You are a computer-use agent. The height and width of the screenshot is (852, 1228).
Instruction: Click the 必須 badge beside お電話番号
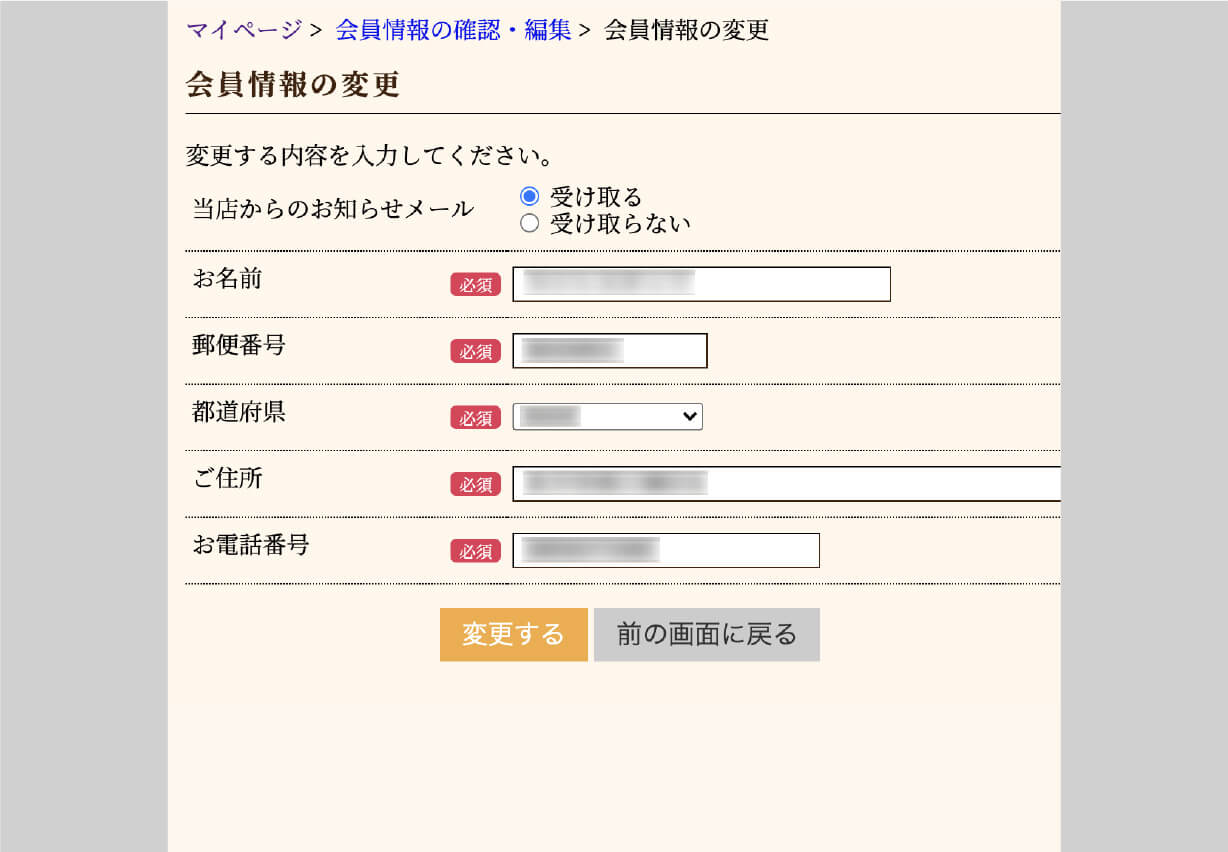475,551
